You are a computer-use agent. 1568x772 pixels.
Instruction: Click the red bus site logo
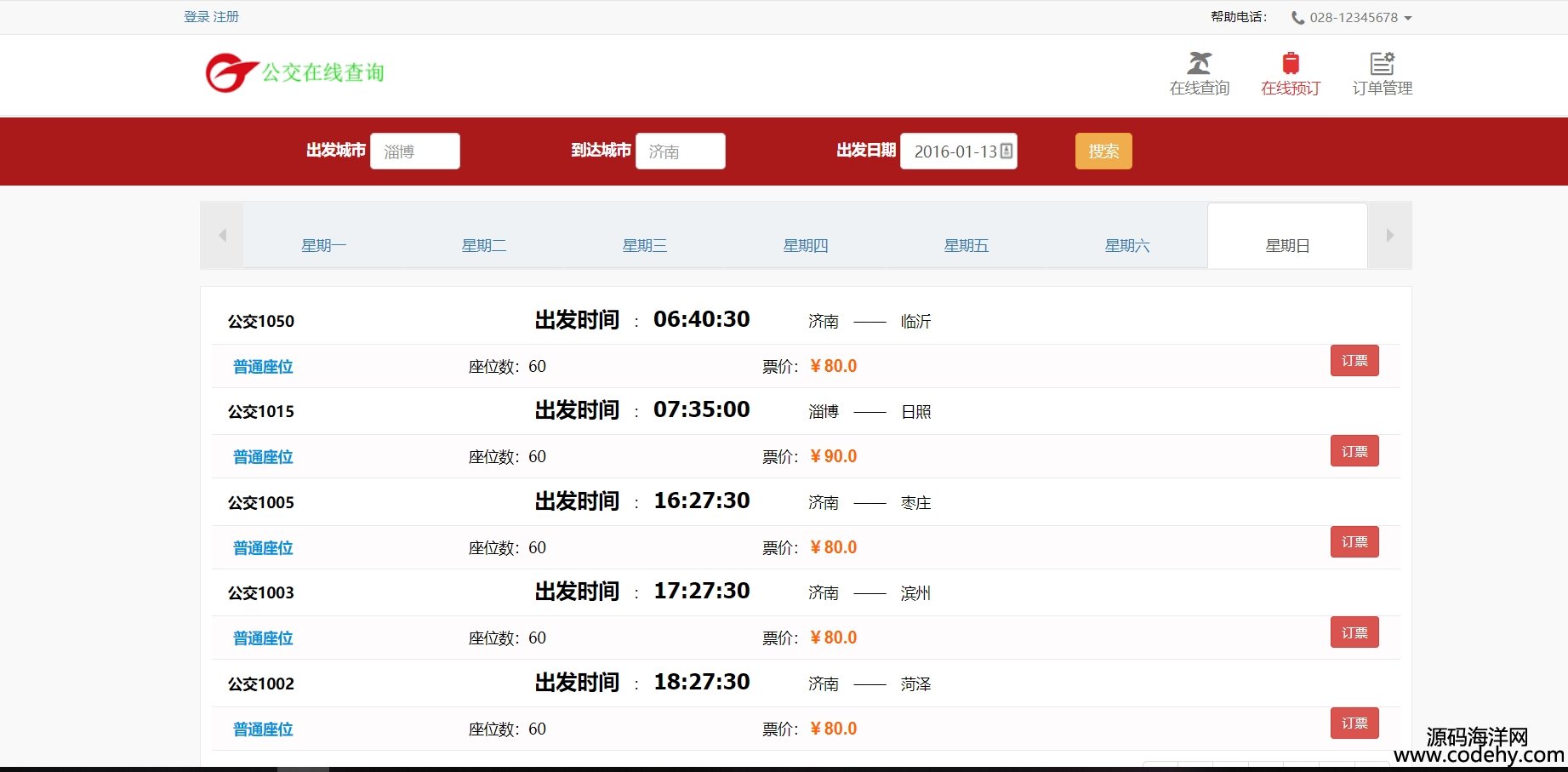pyautogui.click(x=231, y=72)
